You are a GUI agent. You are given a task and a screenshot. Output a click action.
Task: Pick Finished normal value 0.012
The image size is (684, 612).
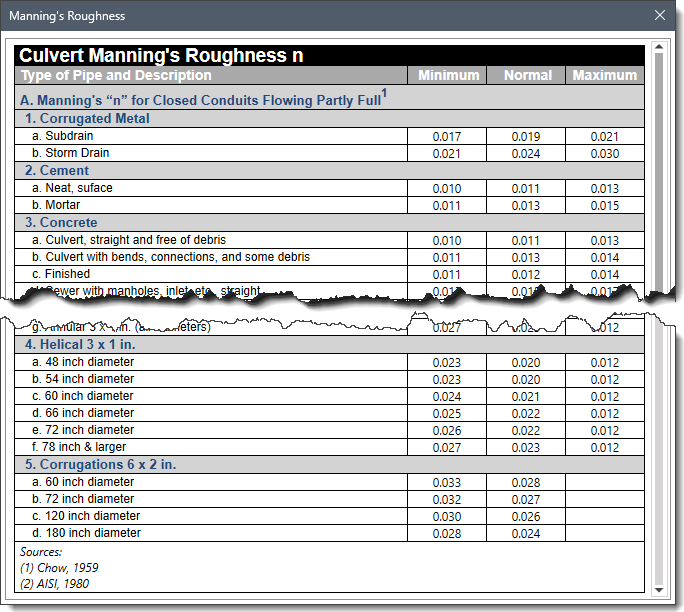click(526, 274)
